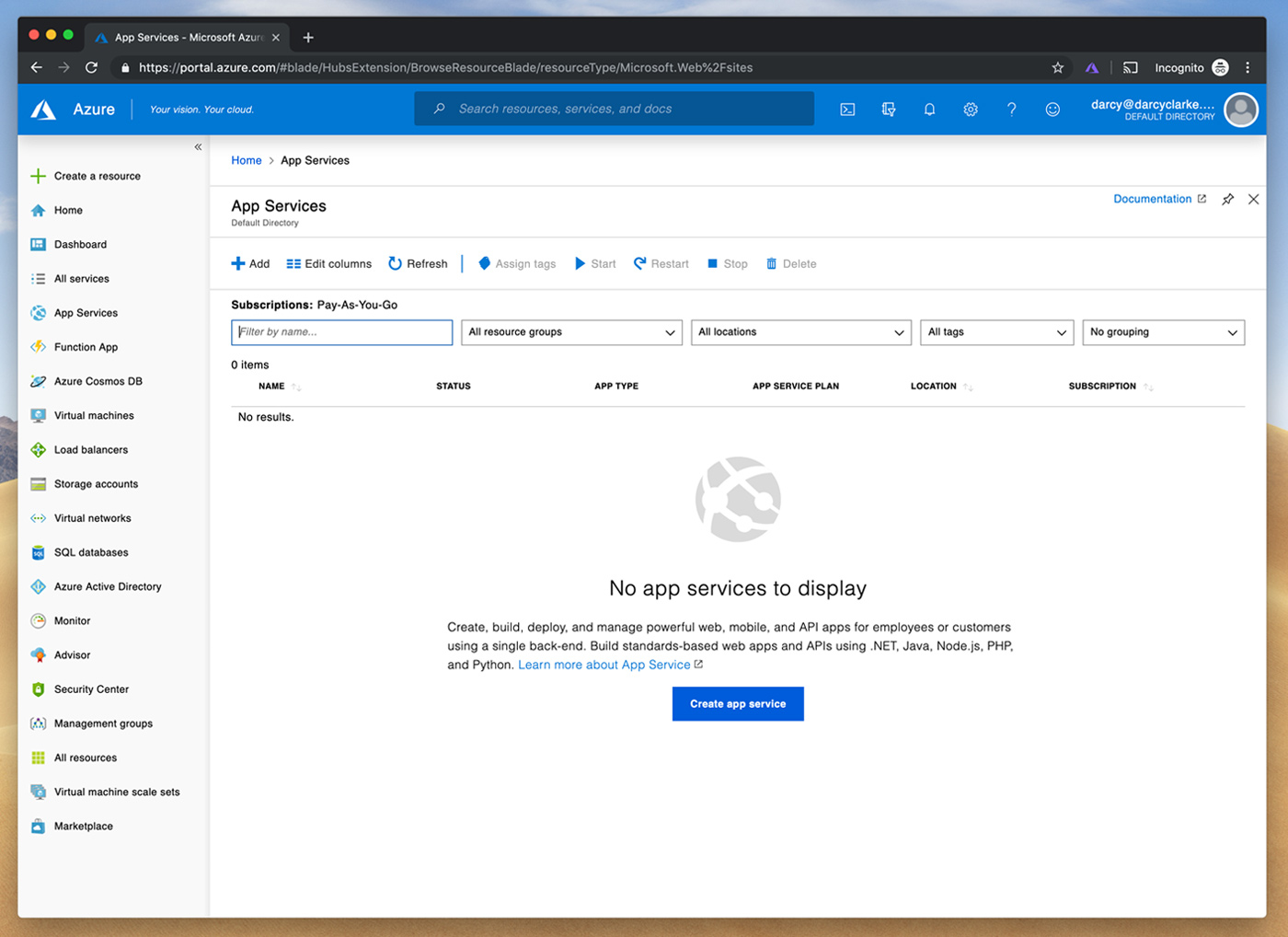Click the Add toolbar button
The image size is (1288, 937).
[x=250, y=264]
